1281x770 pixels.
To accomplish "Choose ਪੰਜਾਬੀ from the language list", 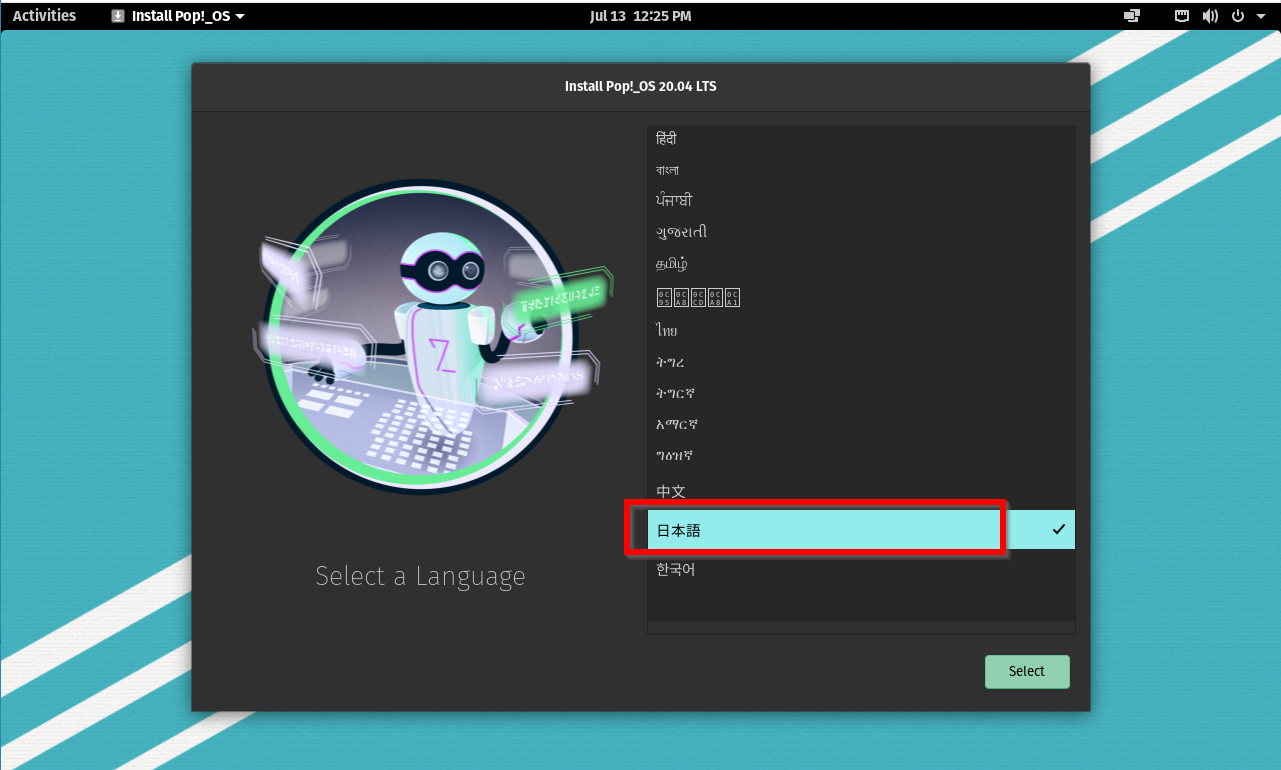I will point(861,201).
